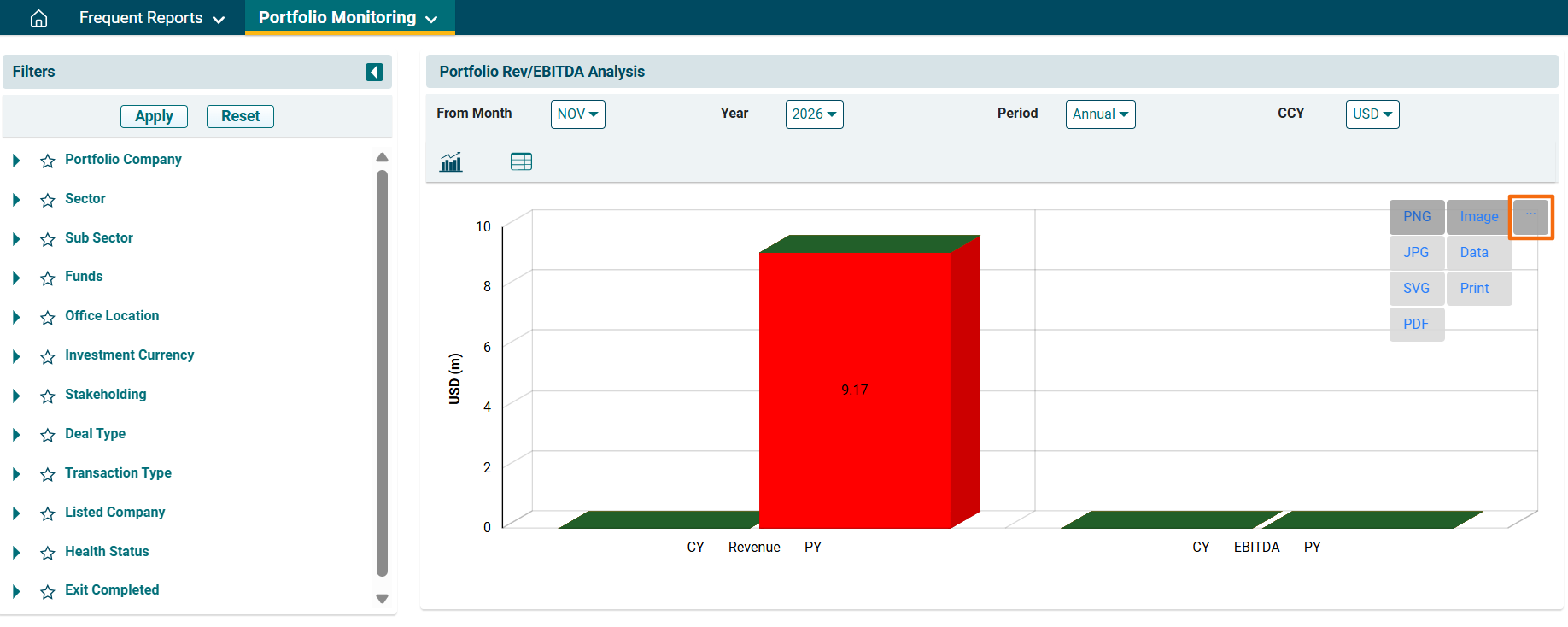Click the Home icon in top bar
Viewport: 1568px width, 627px height.
38,18
